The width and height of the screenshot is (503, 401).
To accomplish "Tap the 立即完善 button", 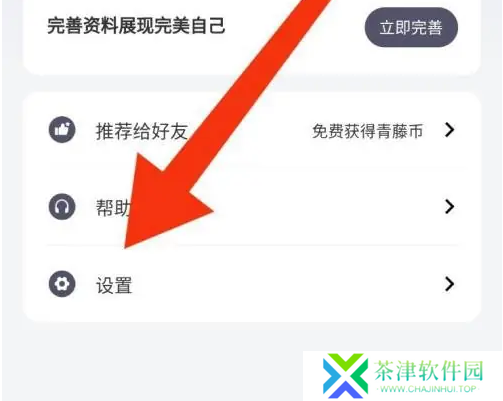I will pyautogui.click(x=411, y=27).
